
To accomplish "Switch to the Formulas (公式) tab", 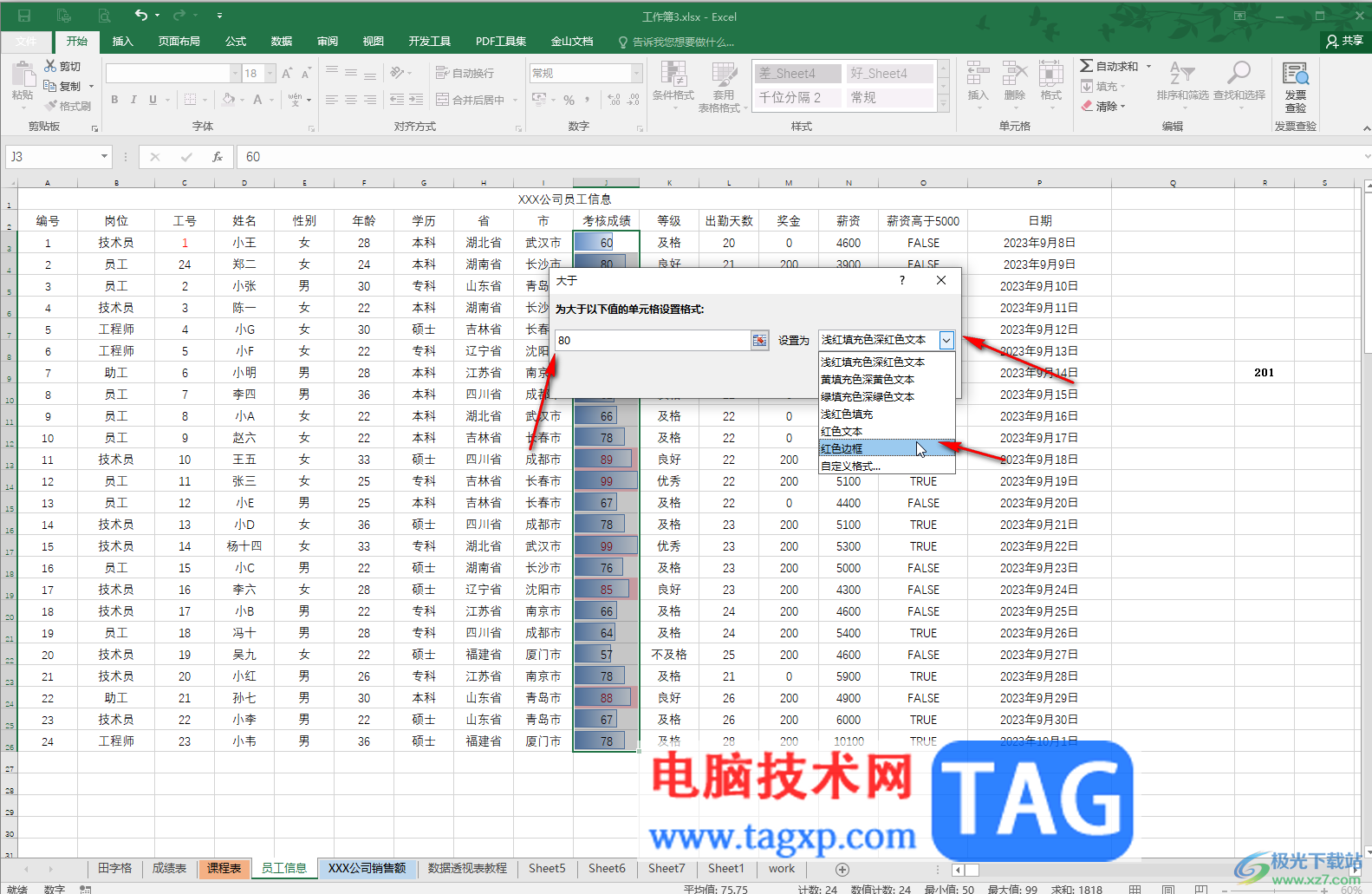I will click(236, 42).
